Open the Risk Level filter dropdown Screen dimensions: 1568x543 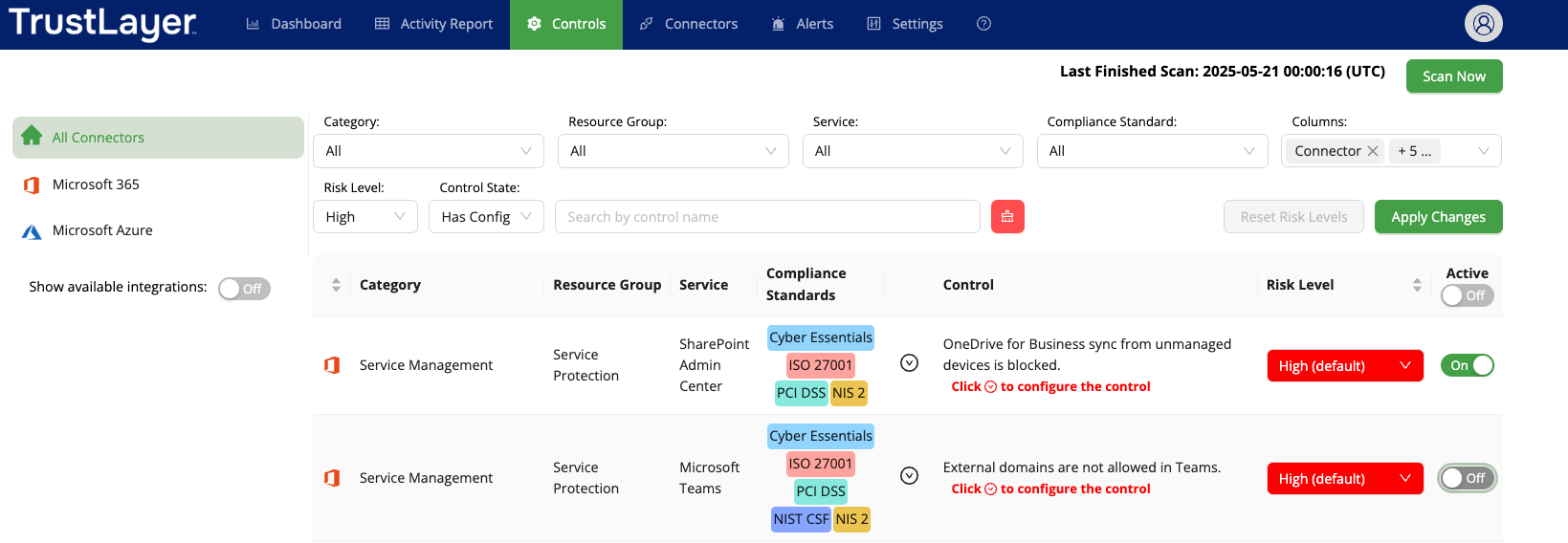point(365,217)
